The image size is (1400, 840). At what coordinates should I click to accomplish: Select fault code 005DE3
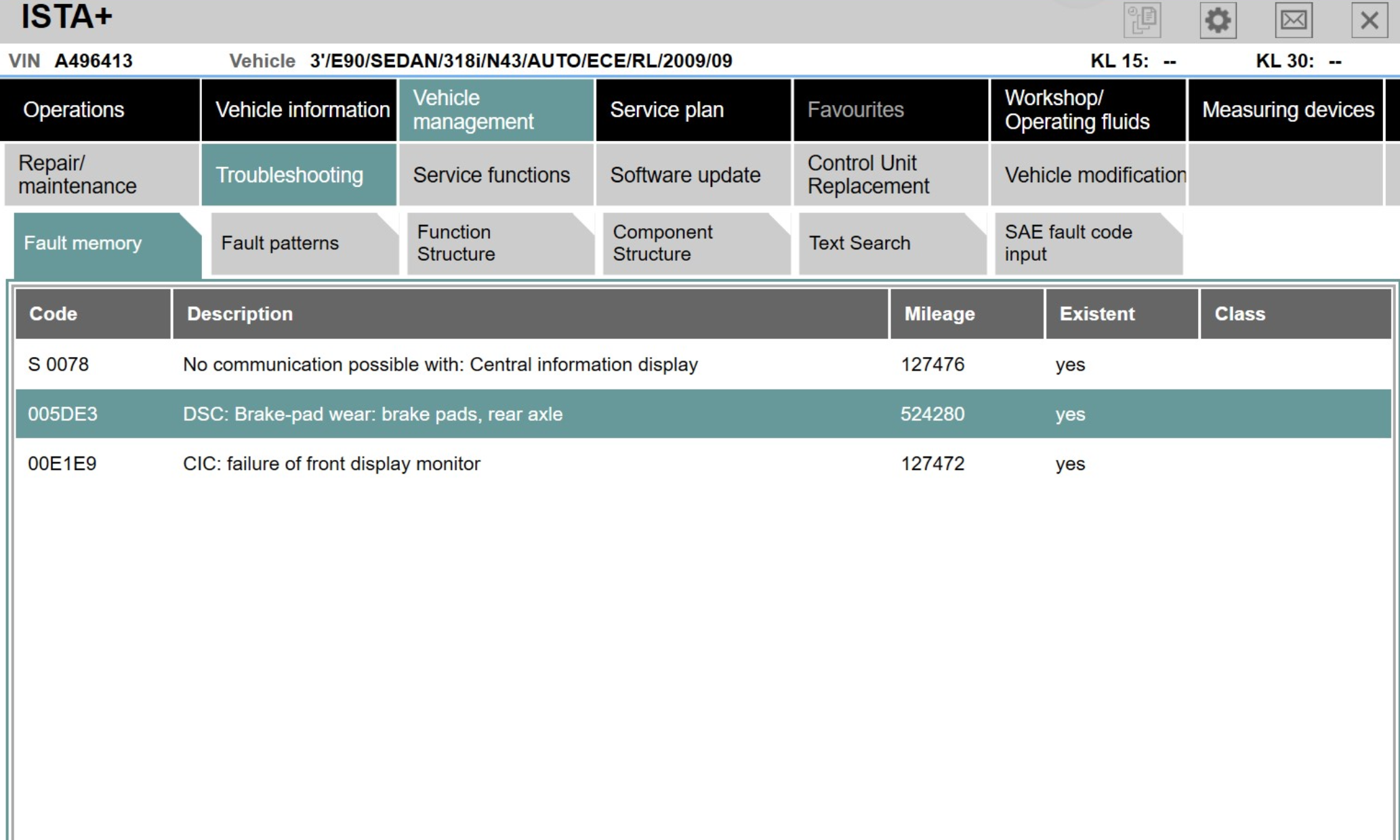click(x=62, y=414)
